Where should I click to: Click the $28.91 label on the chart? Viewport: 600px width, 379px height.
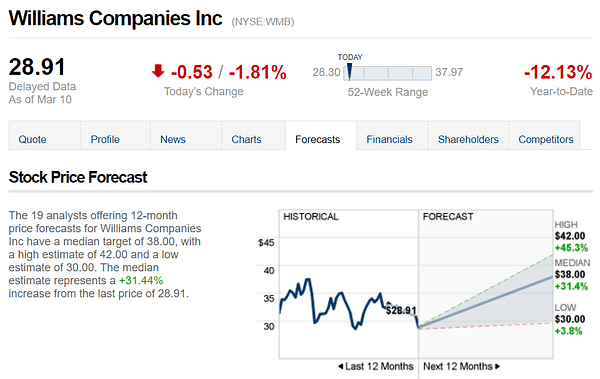[401, 310]
